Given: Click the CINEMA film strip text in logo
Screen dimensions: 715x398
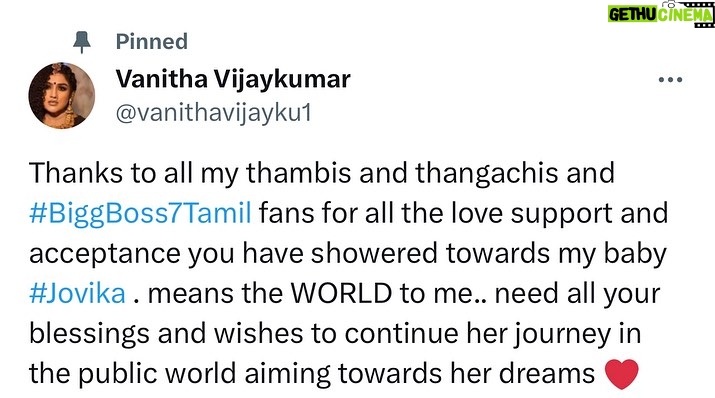Looking at the screenshot, I should (686, 15).
